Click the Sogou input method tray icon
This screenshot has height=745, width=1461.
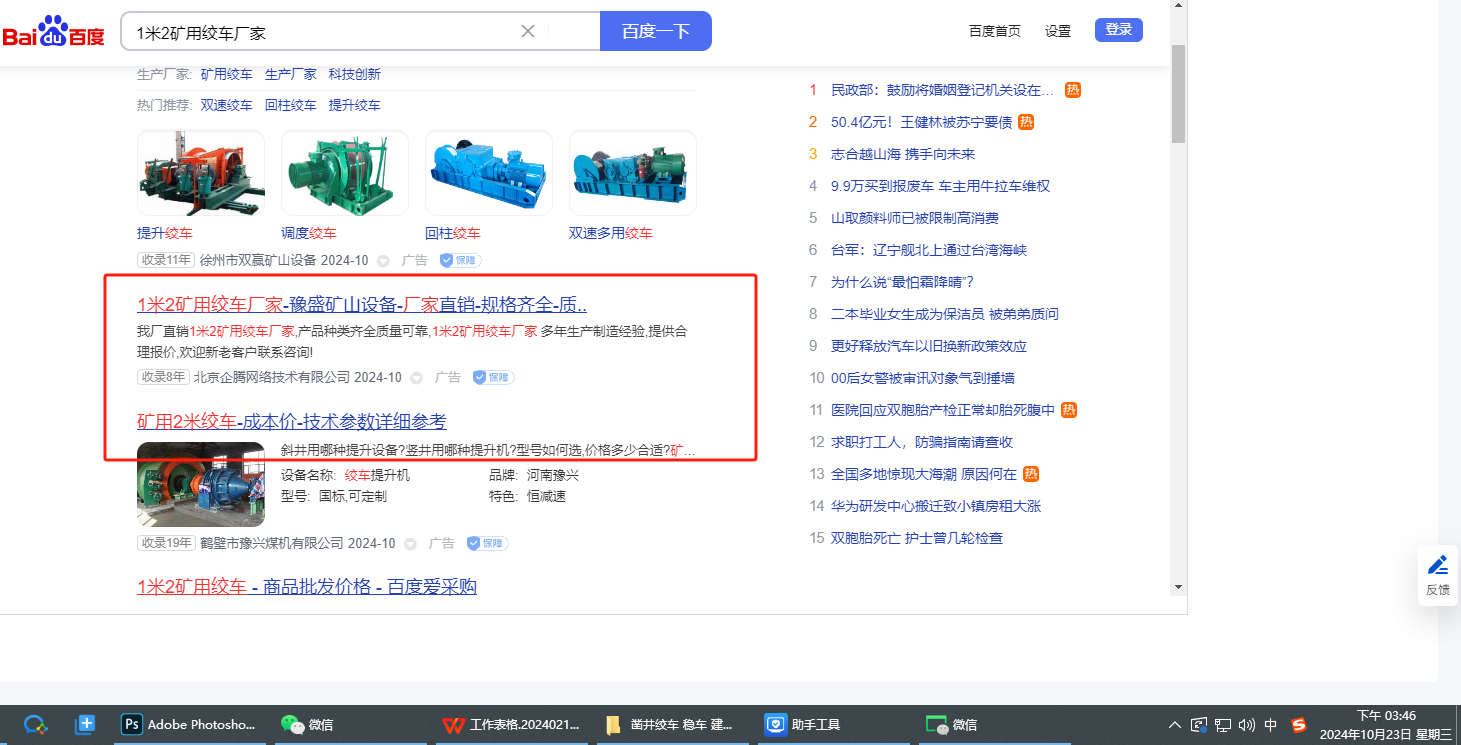(x=1299, y=724)
